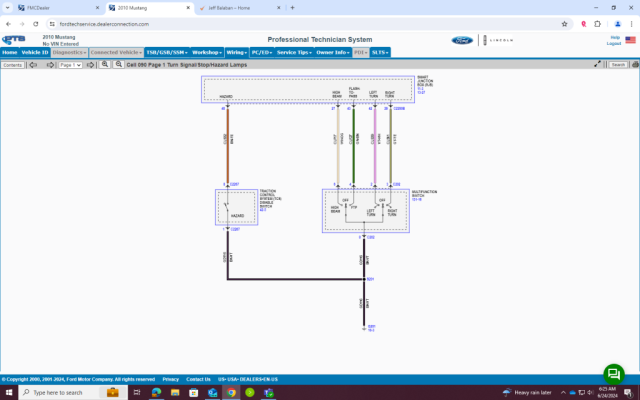Select the 2010 Mustang browser tab
This screenshot has height=400, width=640.
(x=149, y=8)
